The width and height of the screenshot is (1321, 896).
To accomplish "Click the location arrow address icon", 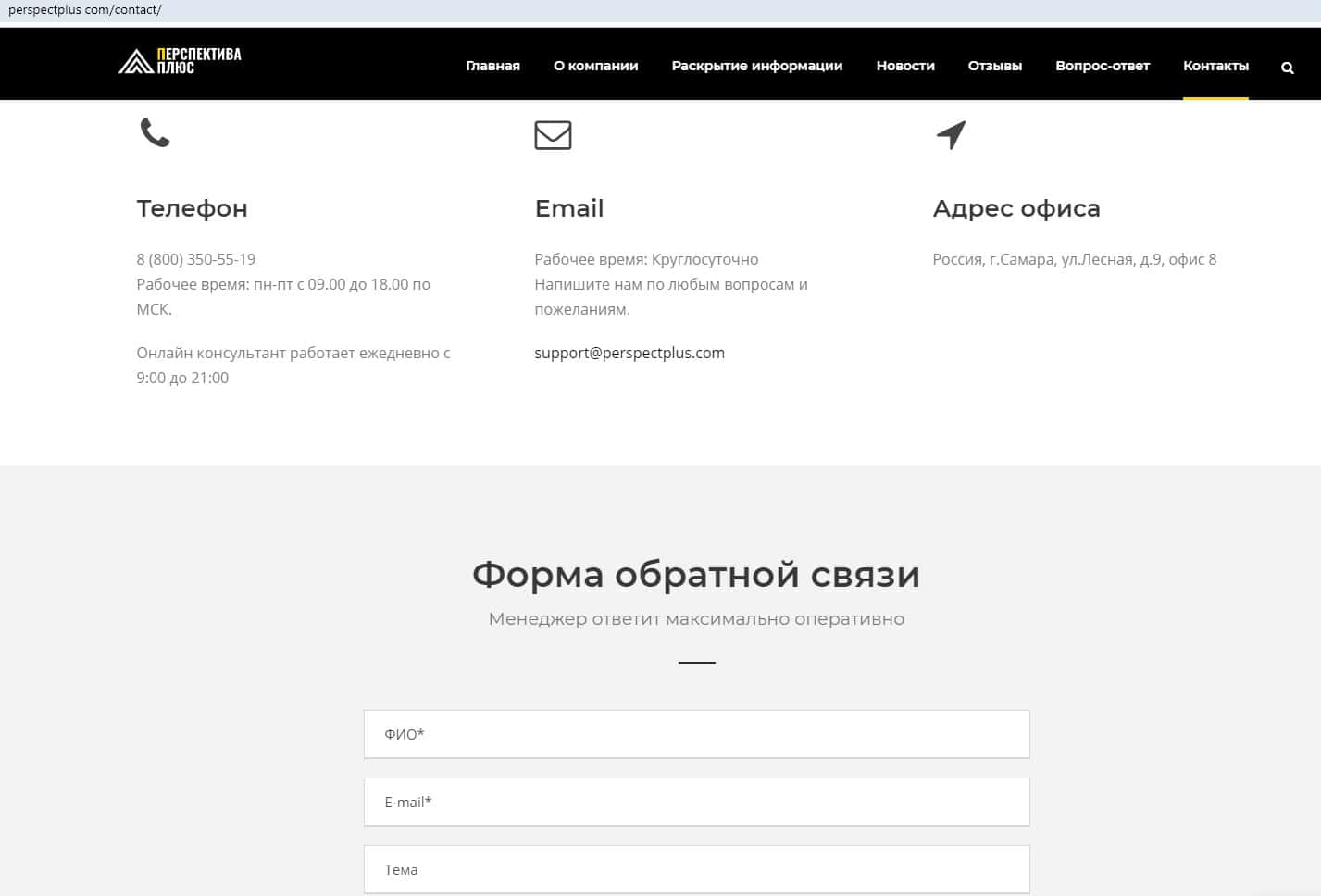I will coord(951,135).
